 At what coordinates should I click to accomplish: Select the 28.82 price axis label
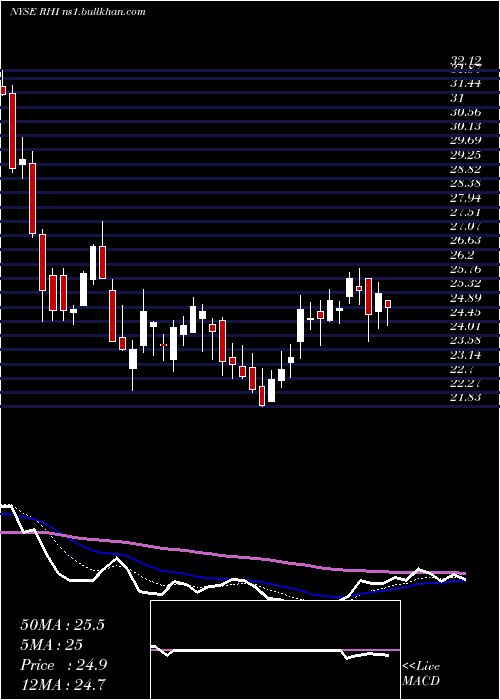[x=466, y=169]
